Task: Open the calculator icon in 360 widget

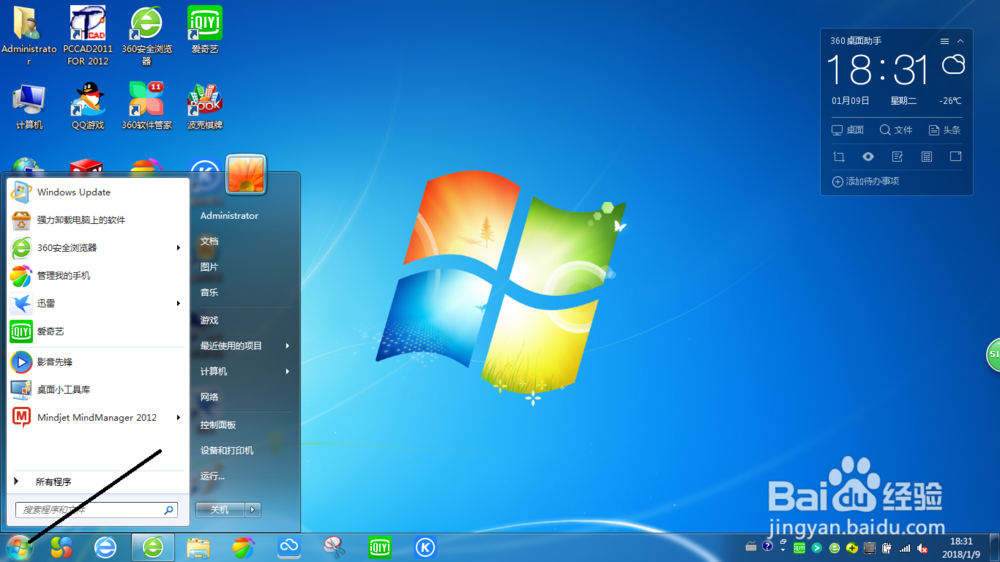Action: coord(927,157)
